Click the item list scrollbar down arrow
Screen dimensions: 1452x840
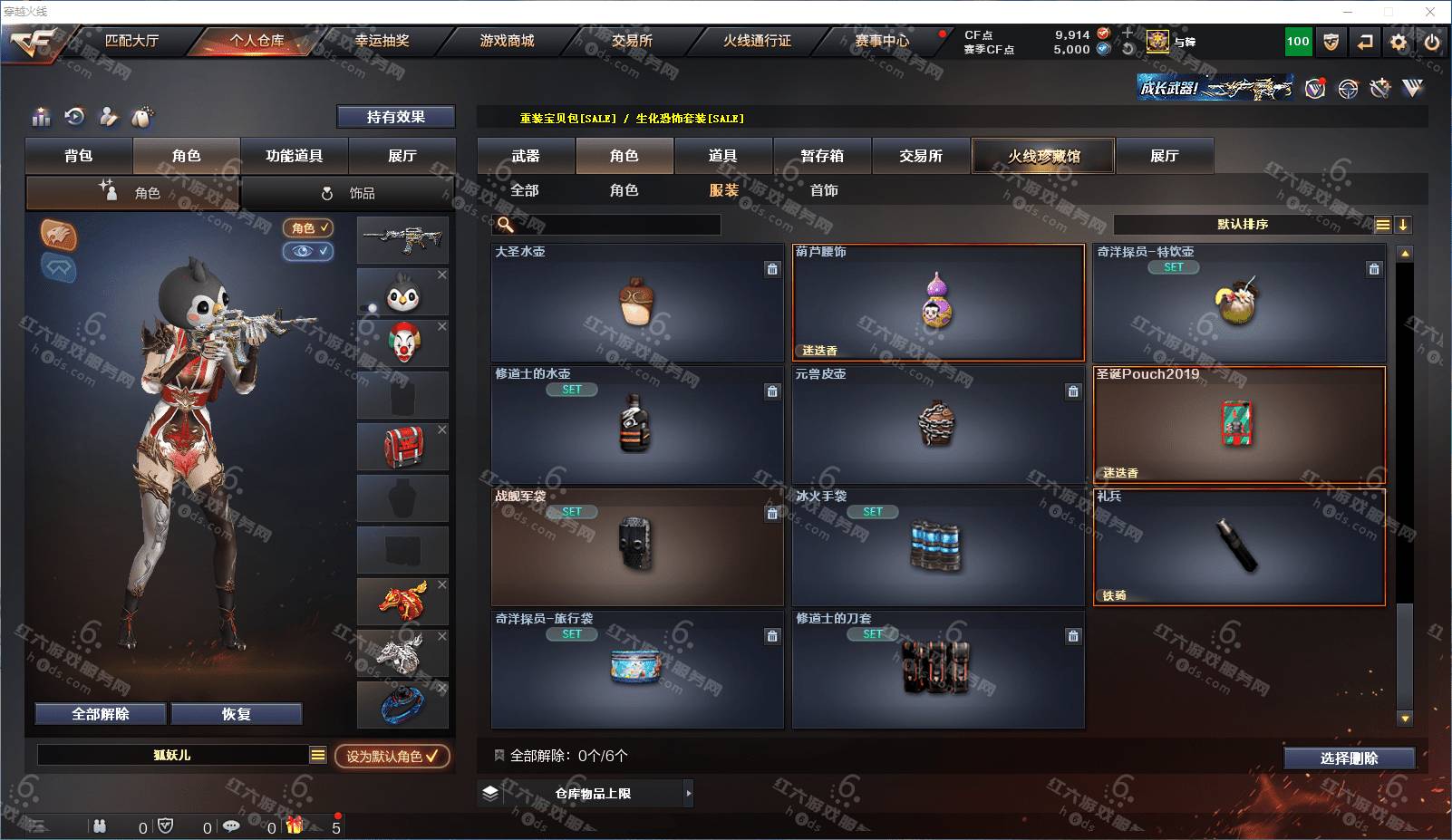1405,719
